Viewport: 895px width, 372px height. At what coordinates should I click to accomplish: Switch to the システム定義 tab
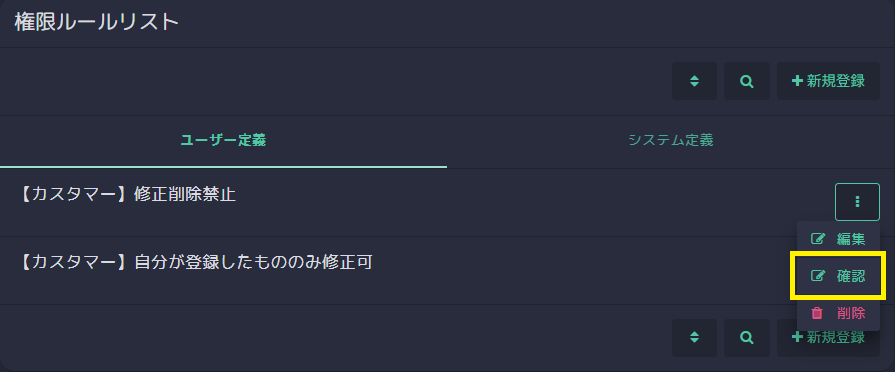point(671,140)
